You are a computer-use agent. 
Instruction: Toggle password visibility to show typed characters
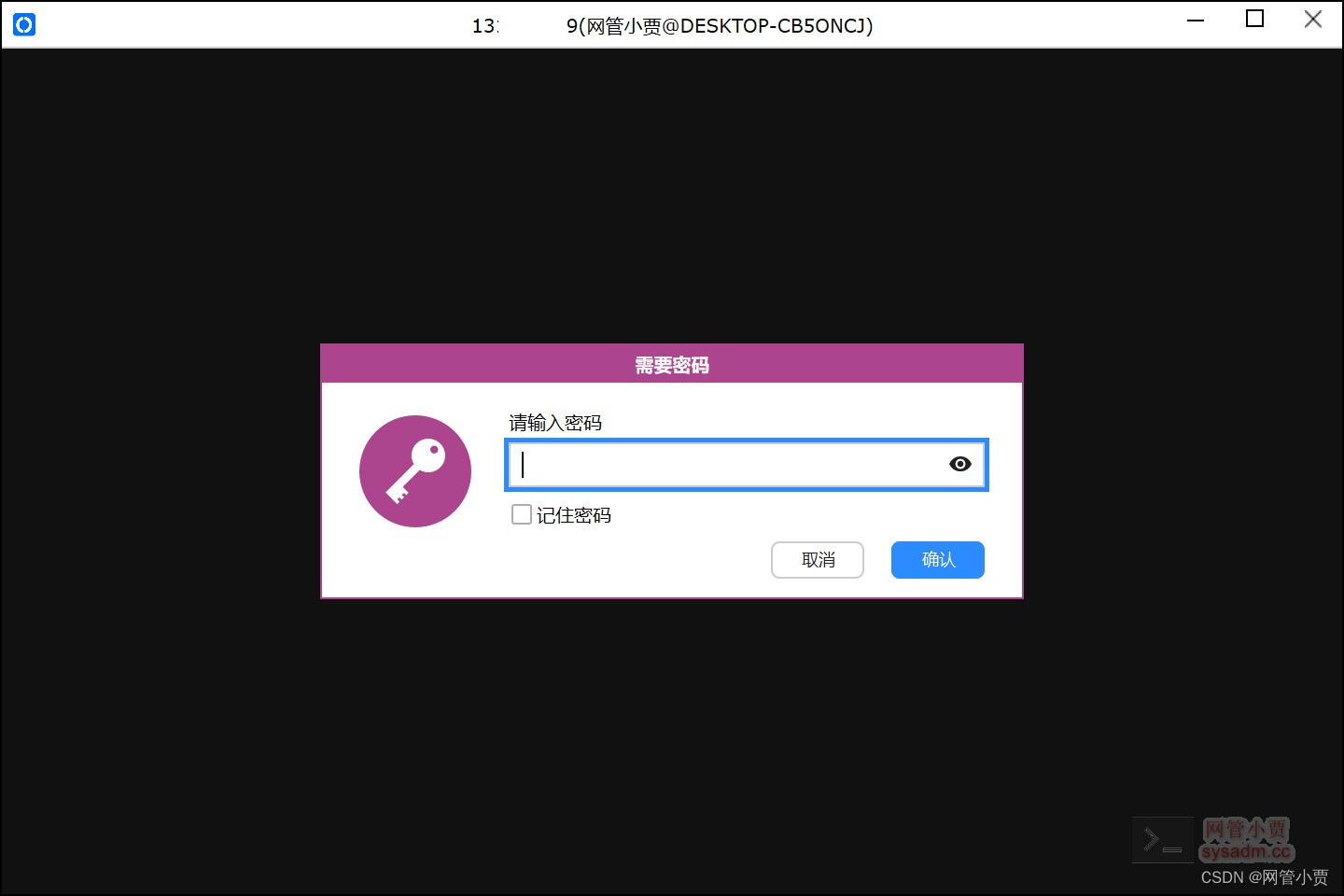pos(960,464)
